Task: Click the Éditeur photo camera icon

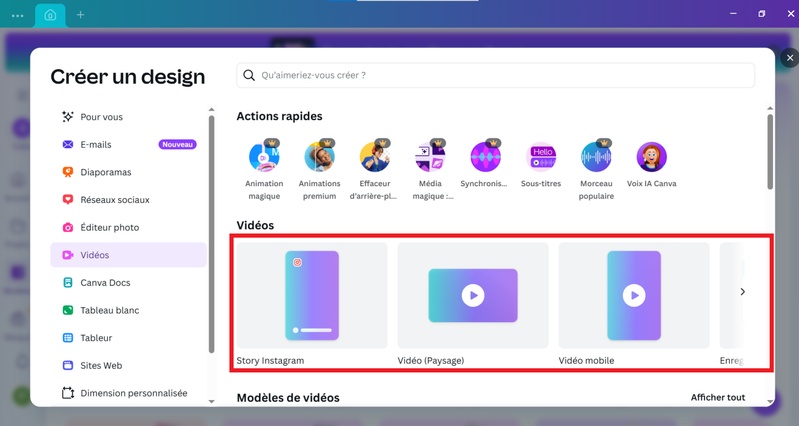Action: pos(67,227)
